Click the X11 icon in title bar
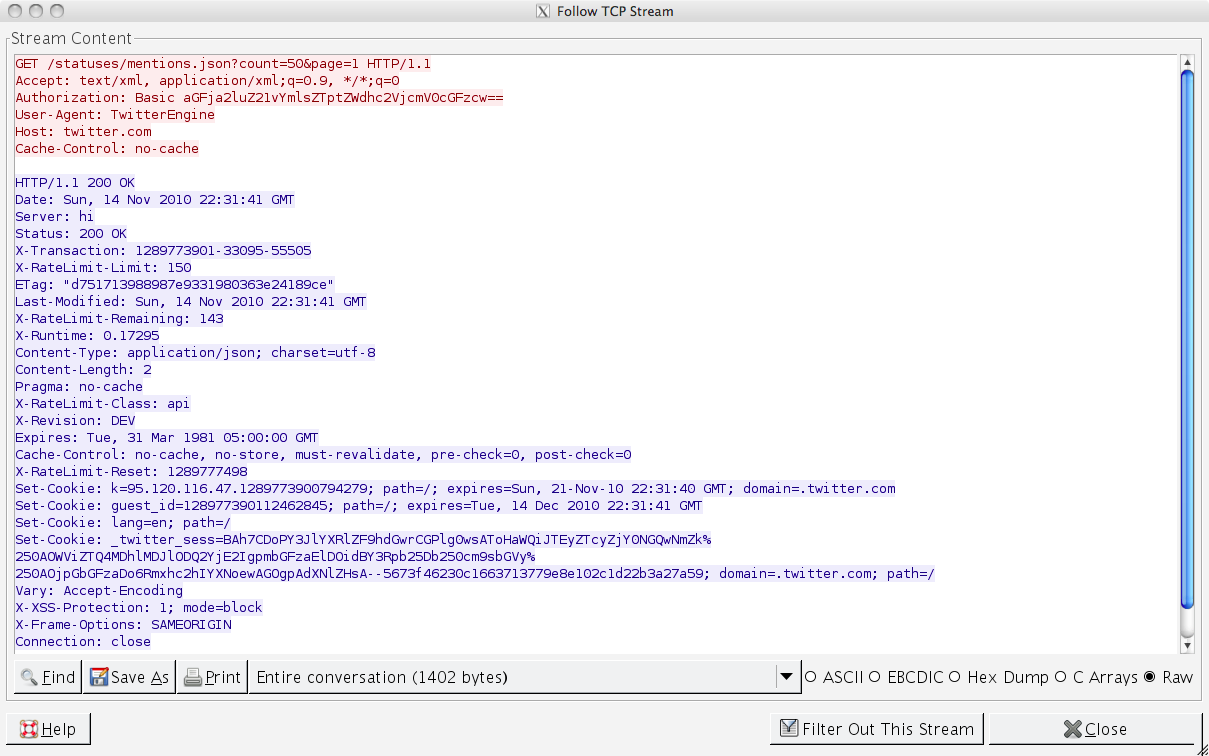This screenshot has height=756, width=1209. (543, 11)
